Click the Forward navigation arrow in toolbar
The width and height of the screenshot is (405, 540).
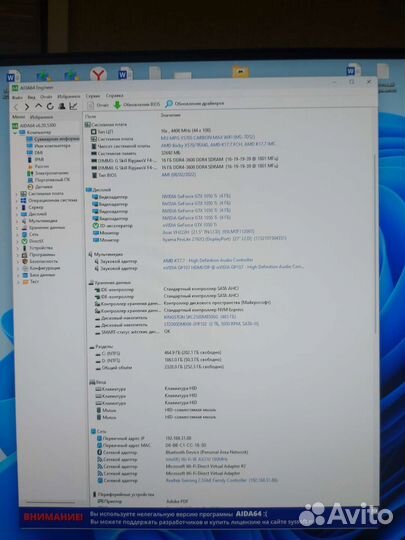pyautogui.click(x=27, y=107)
